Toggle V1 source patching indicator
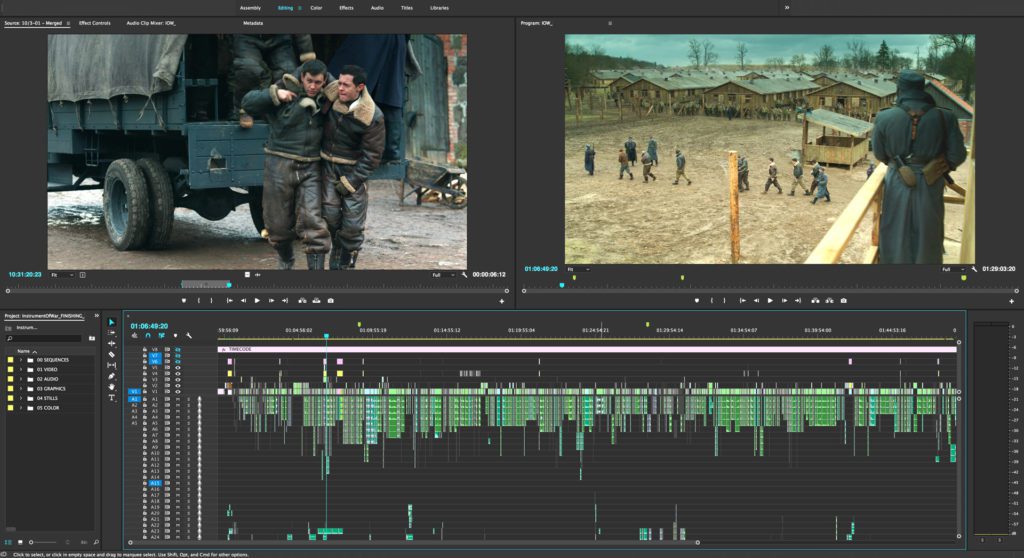This screenshot has height=558, width=1024. pyautogui.click(x=134, y=391)
